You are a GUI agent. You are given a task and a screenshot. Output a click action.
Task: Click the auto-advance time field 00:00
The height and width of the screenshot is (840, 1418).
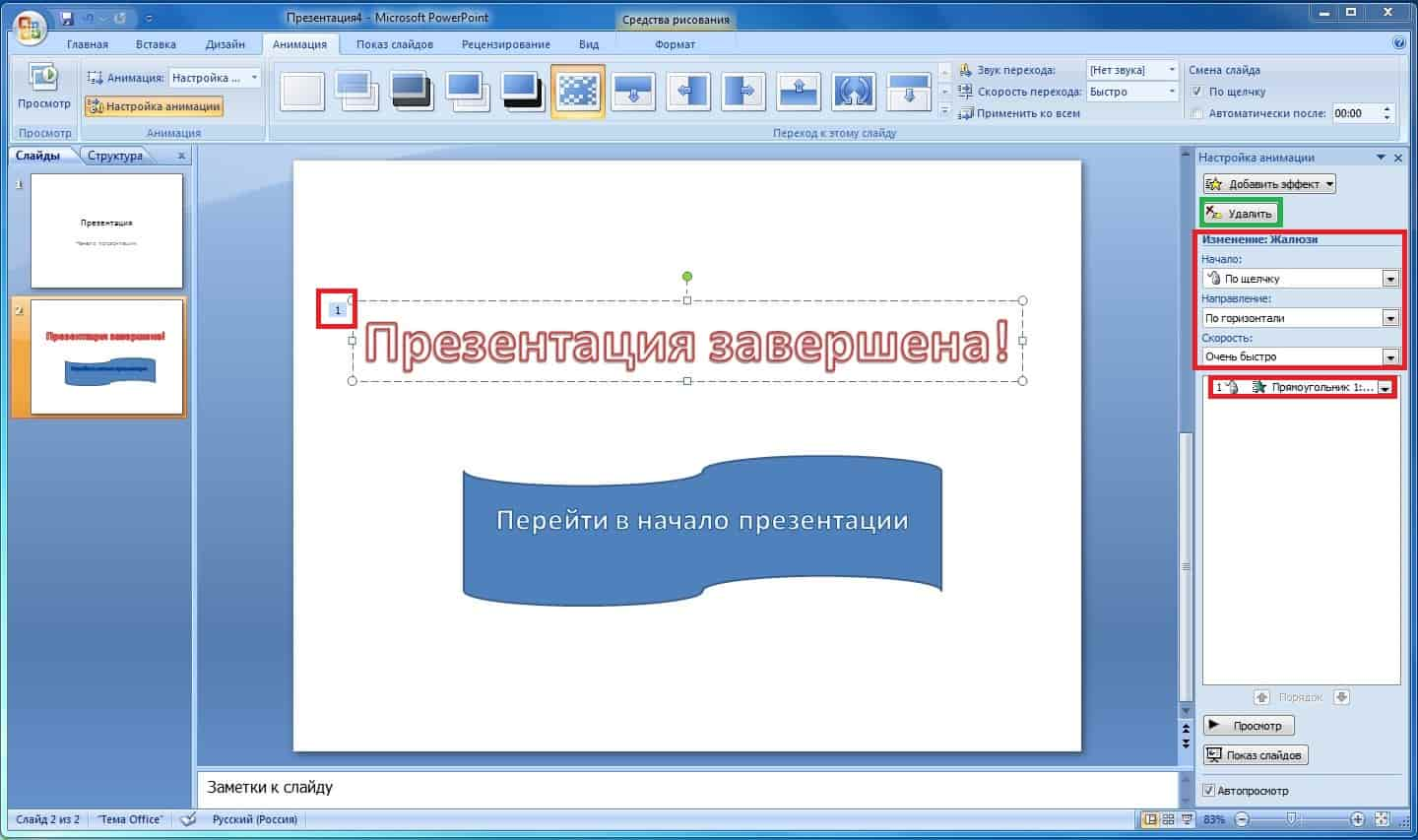(x=1355, y=113)
